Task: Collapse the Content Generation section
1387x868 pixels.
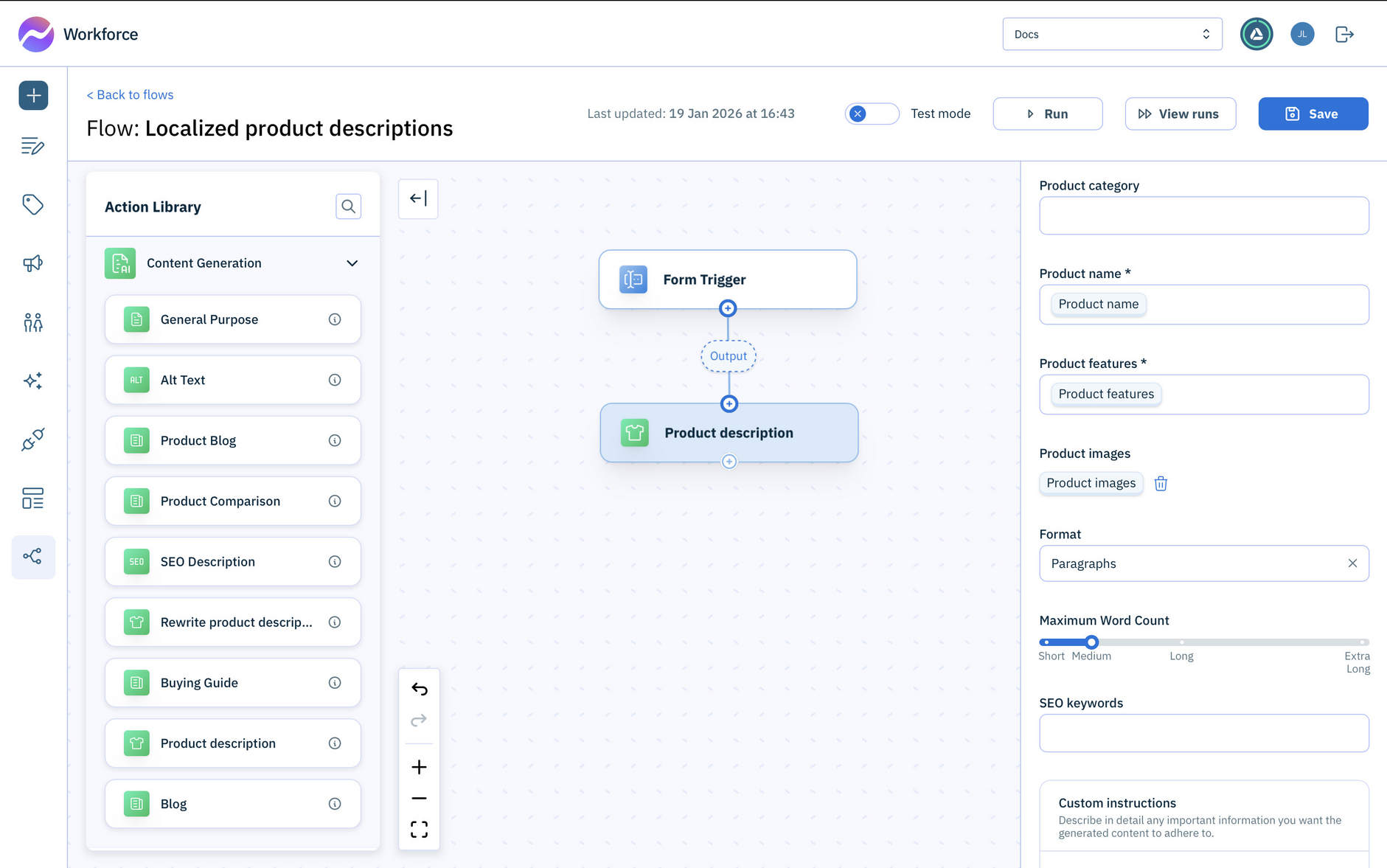Action: click(x=352, y=263)
